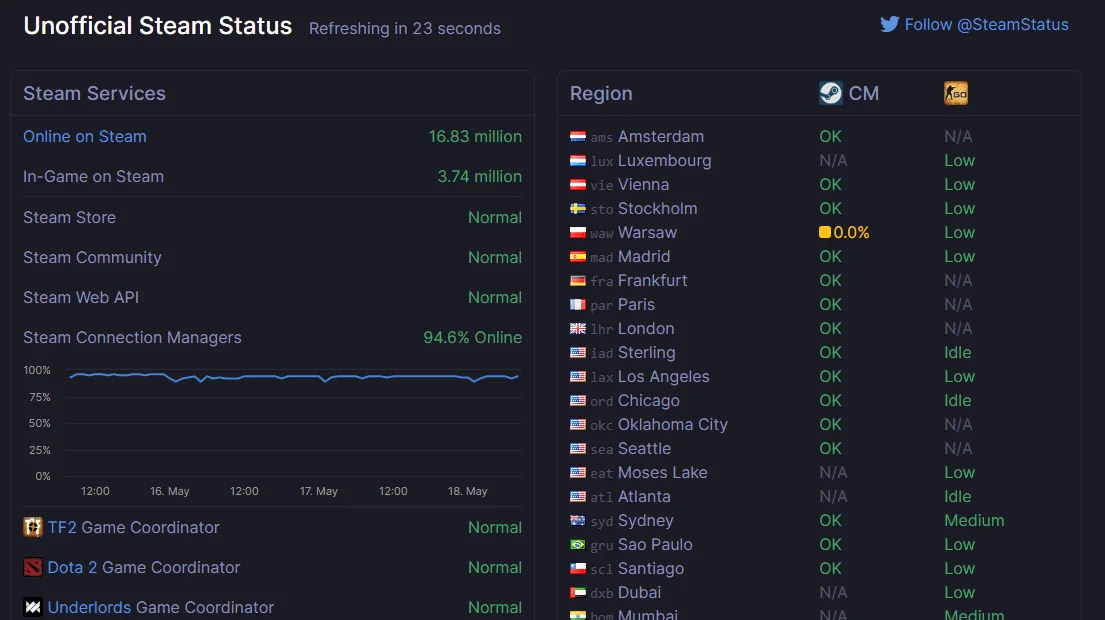1105x620 pixels.
Task: Open the TF2 Game Coordinator link
Action: 133,527
